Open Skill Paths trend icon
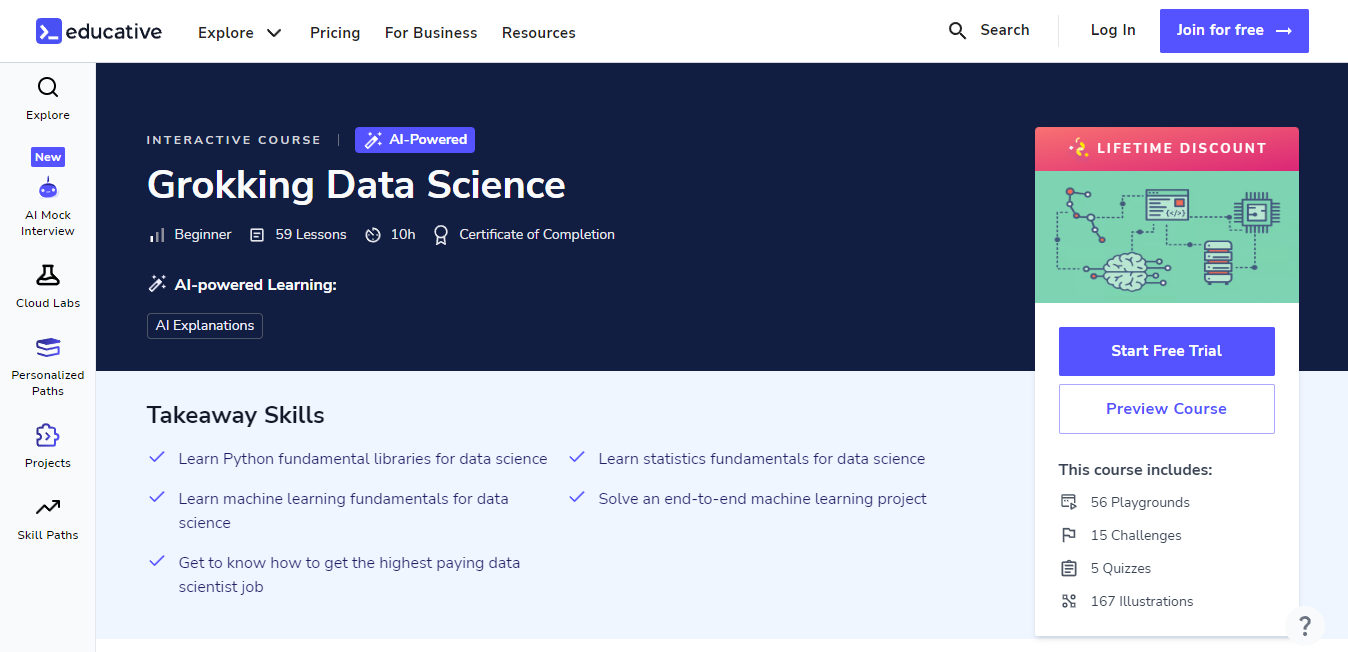Screen dimensions: 1348x652 coord(48,508)
